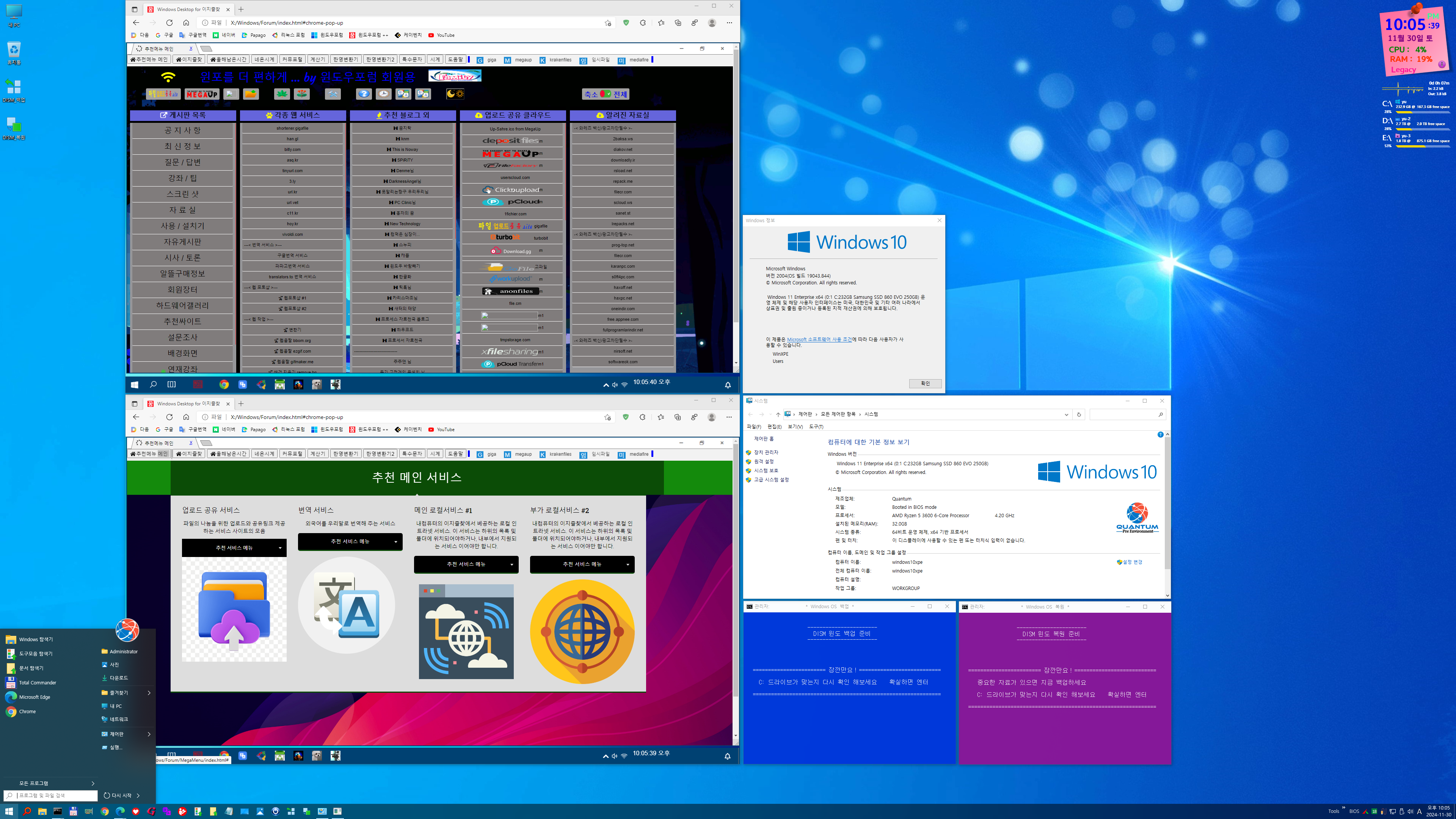
Task: Expand 모든 프로그램 in the Start menu
Action: (x=50, y=783)
